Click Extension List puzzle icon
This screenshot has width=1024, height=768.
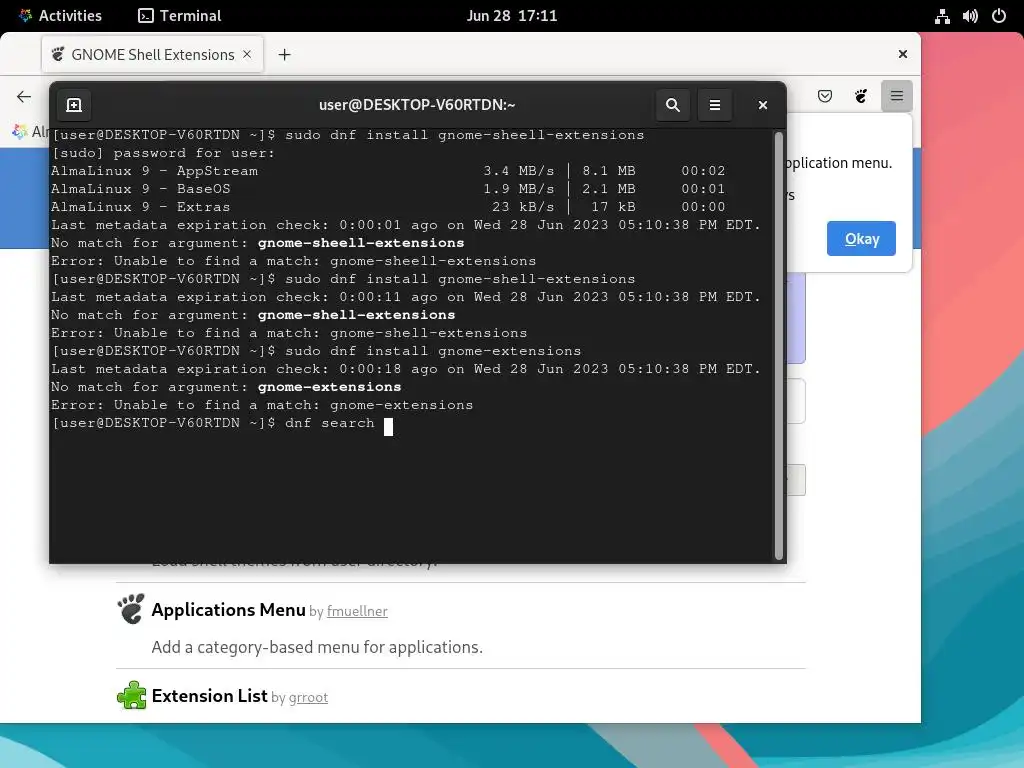tap(131, 695)
